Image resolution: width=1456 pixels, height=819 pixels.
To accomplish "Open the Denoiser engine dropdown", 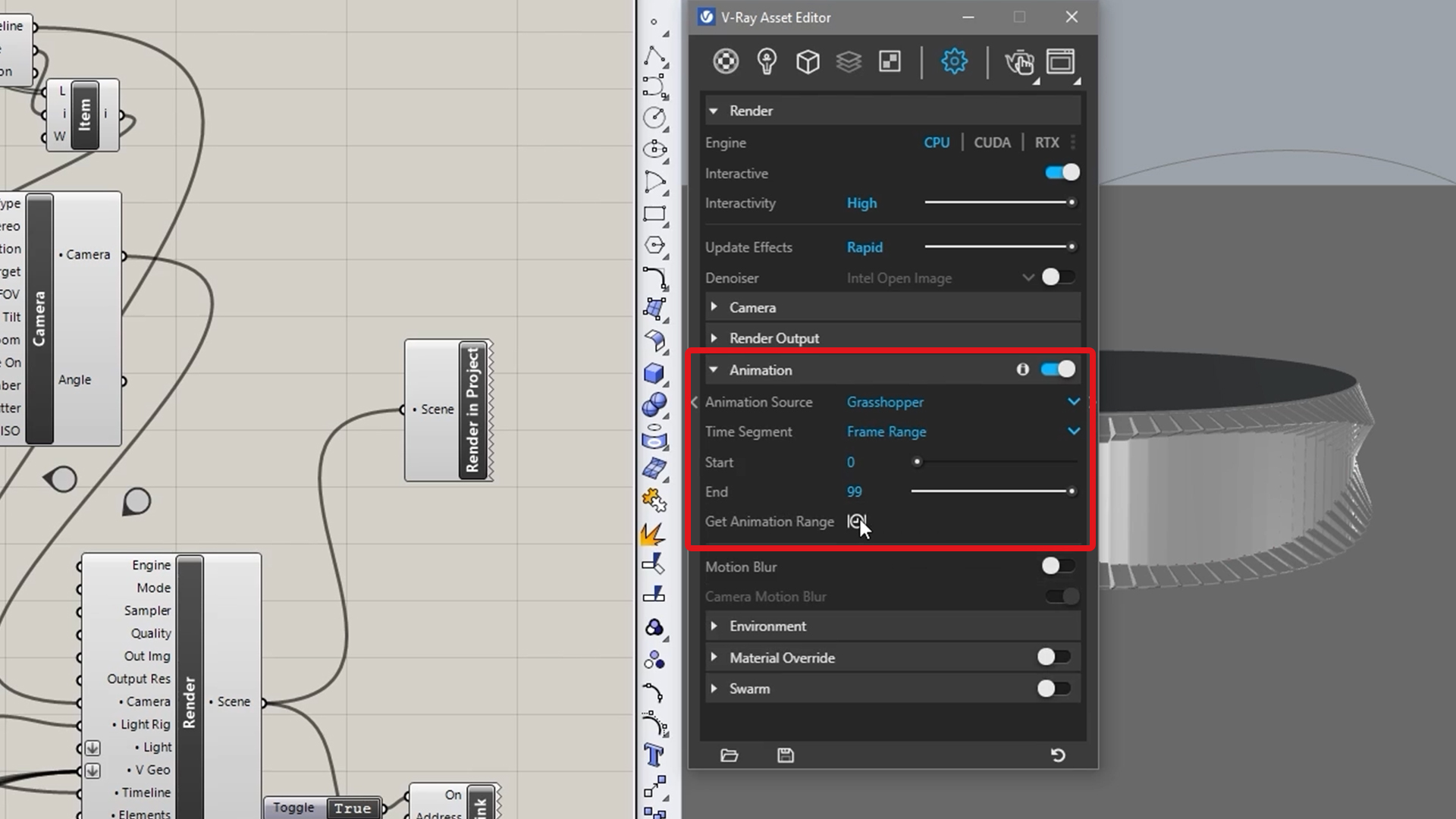I will point(940,278).
